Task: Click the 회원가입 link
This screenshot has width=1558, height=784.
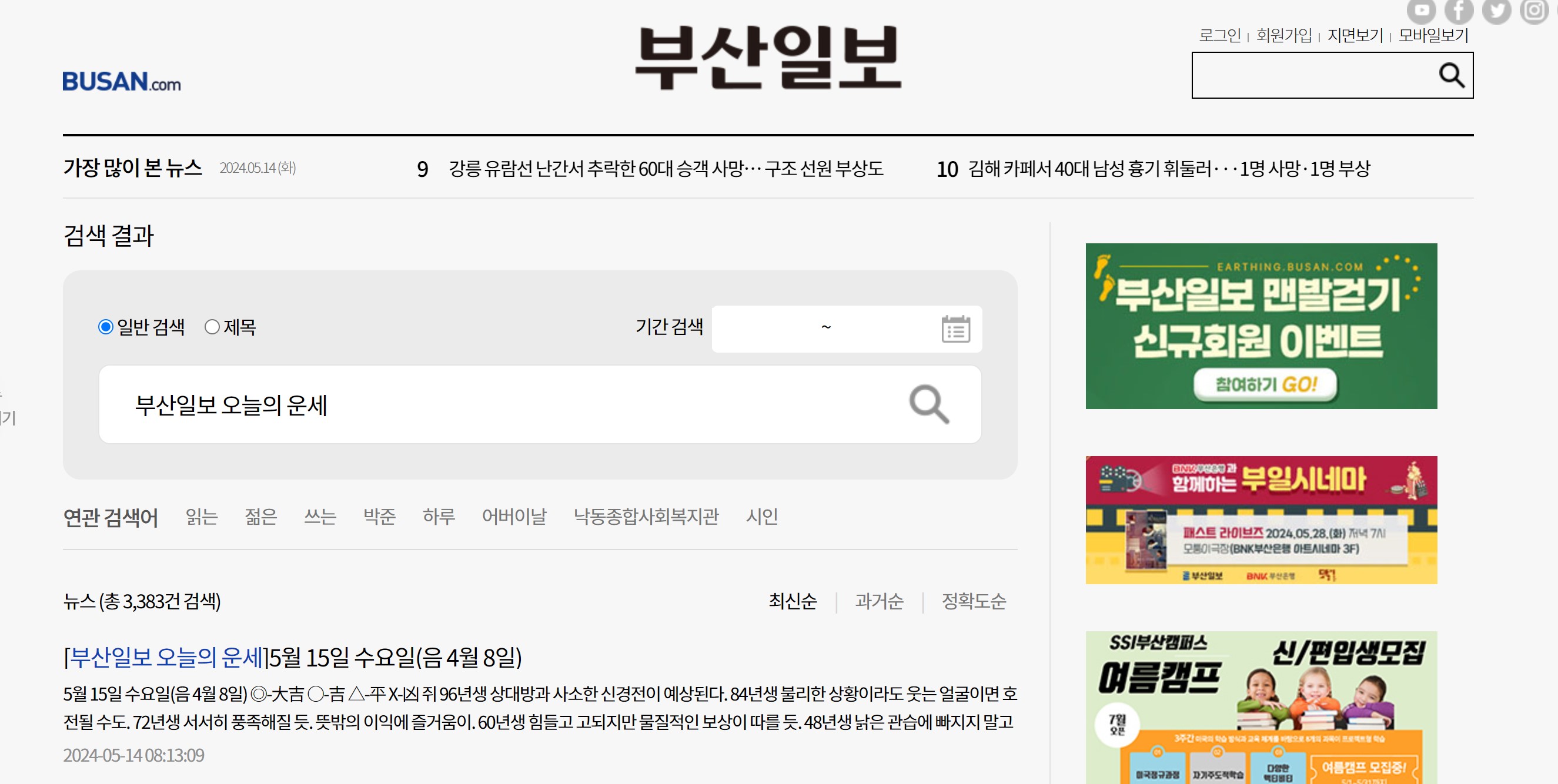Action: [1284, 35]
